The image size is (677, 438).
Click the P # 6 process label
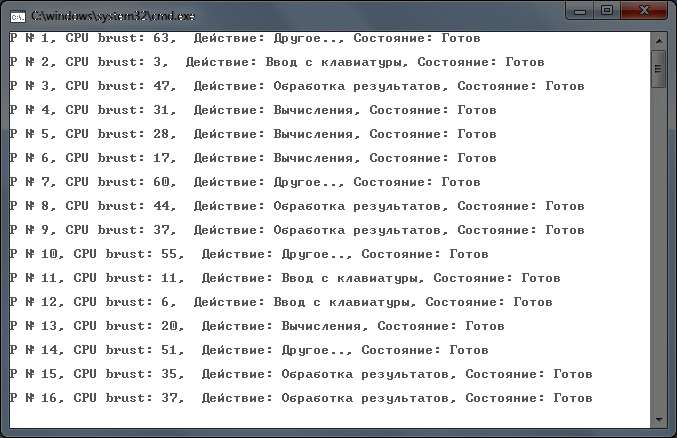[32, 158]
